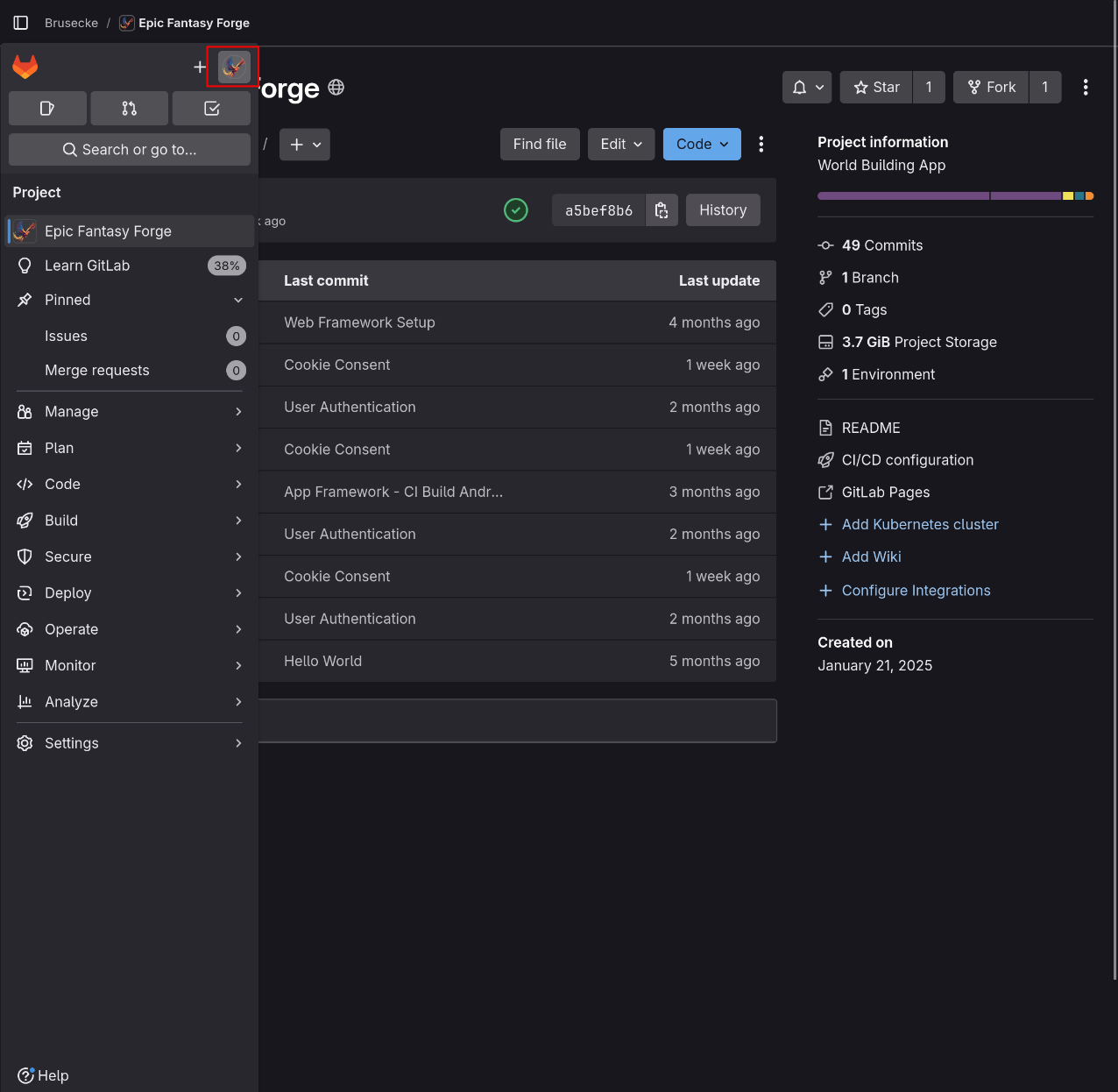
Task: Open the Merge requests shortcut icon
Action: 129,108
